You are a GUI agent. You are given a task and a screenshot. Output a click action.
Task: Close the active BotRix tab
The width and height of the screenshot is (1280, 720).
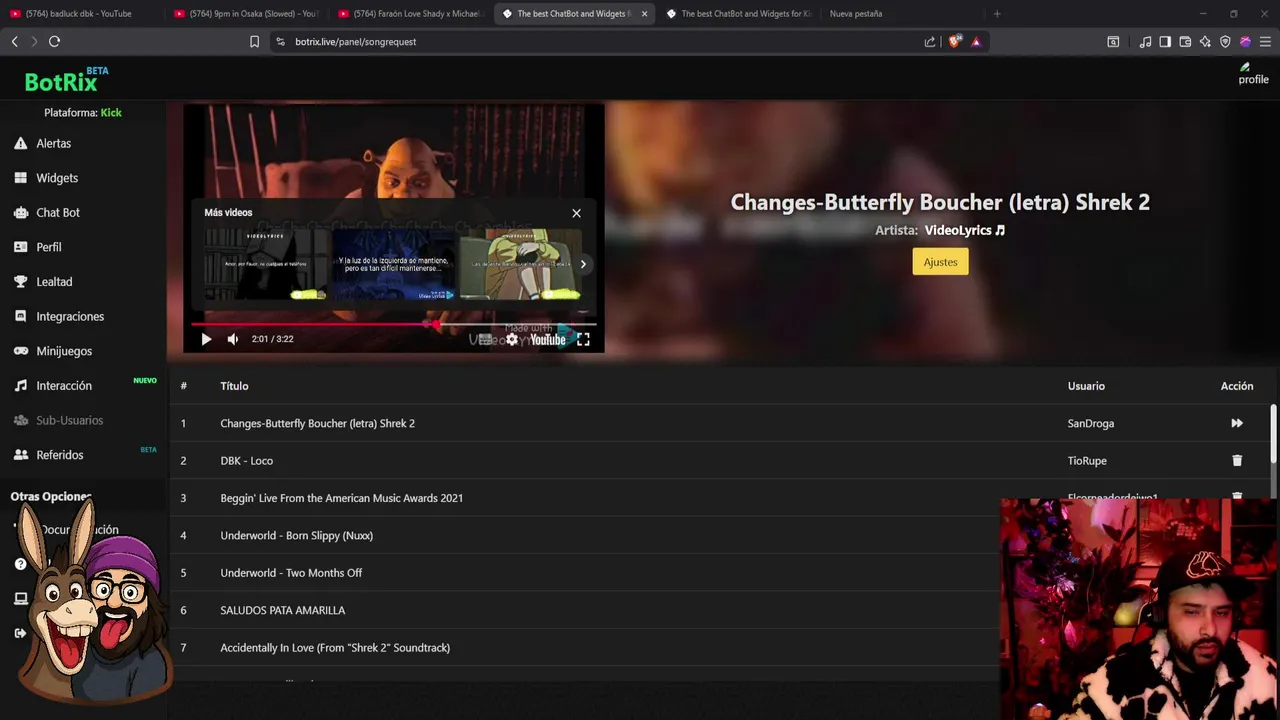point(644,14)
